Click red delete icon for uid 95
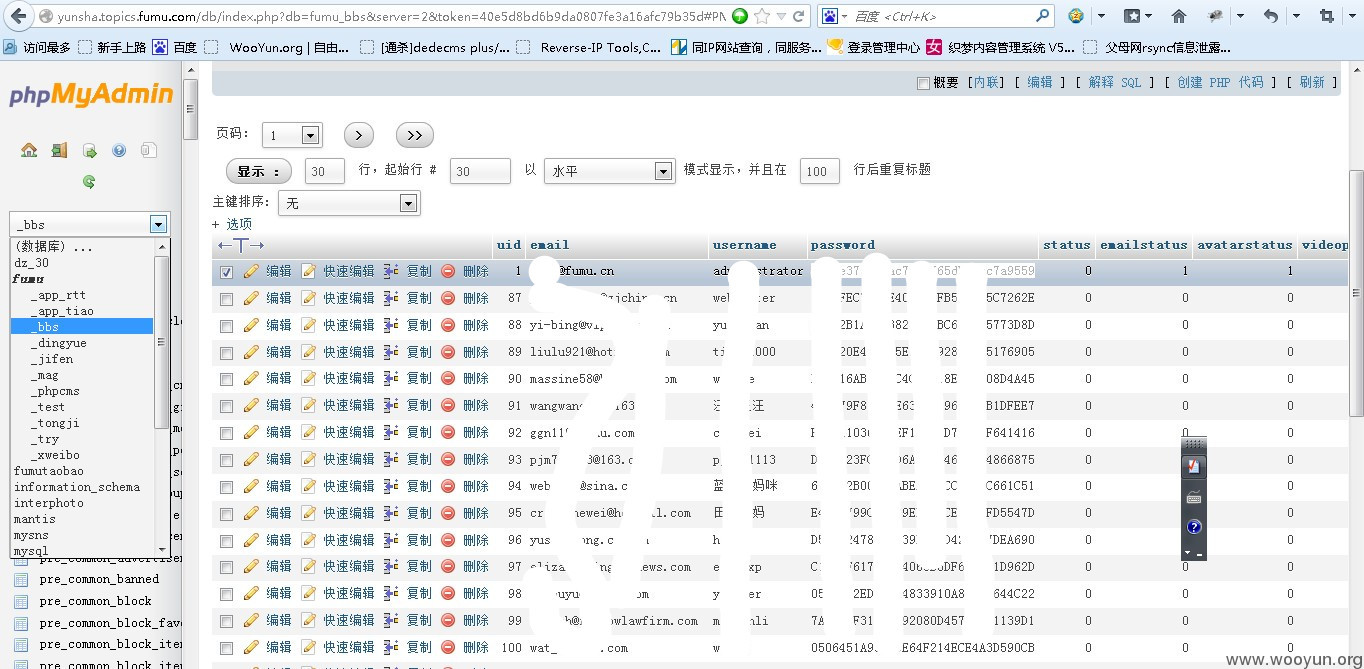1364x669 pixels. [x=448, y=513]
